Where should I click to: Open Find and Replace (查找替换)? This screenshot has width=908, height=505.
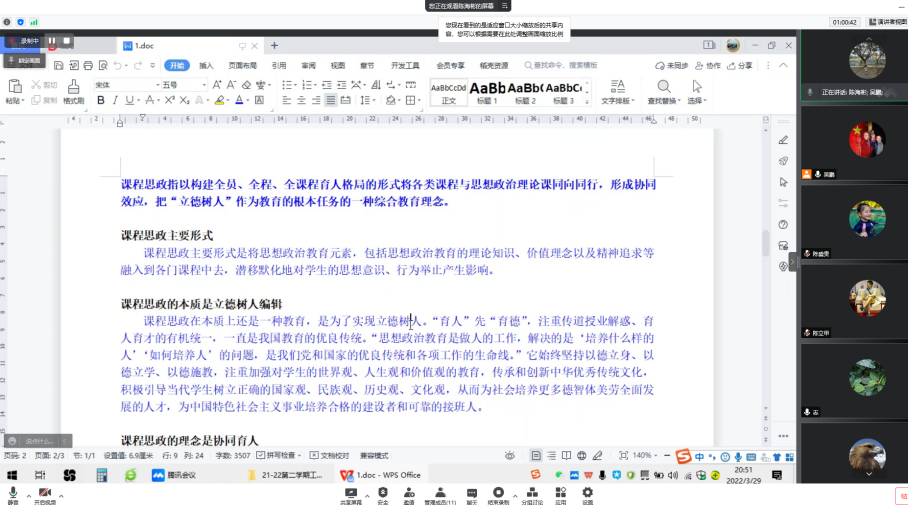click(x=664, y=93)
